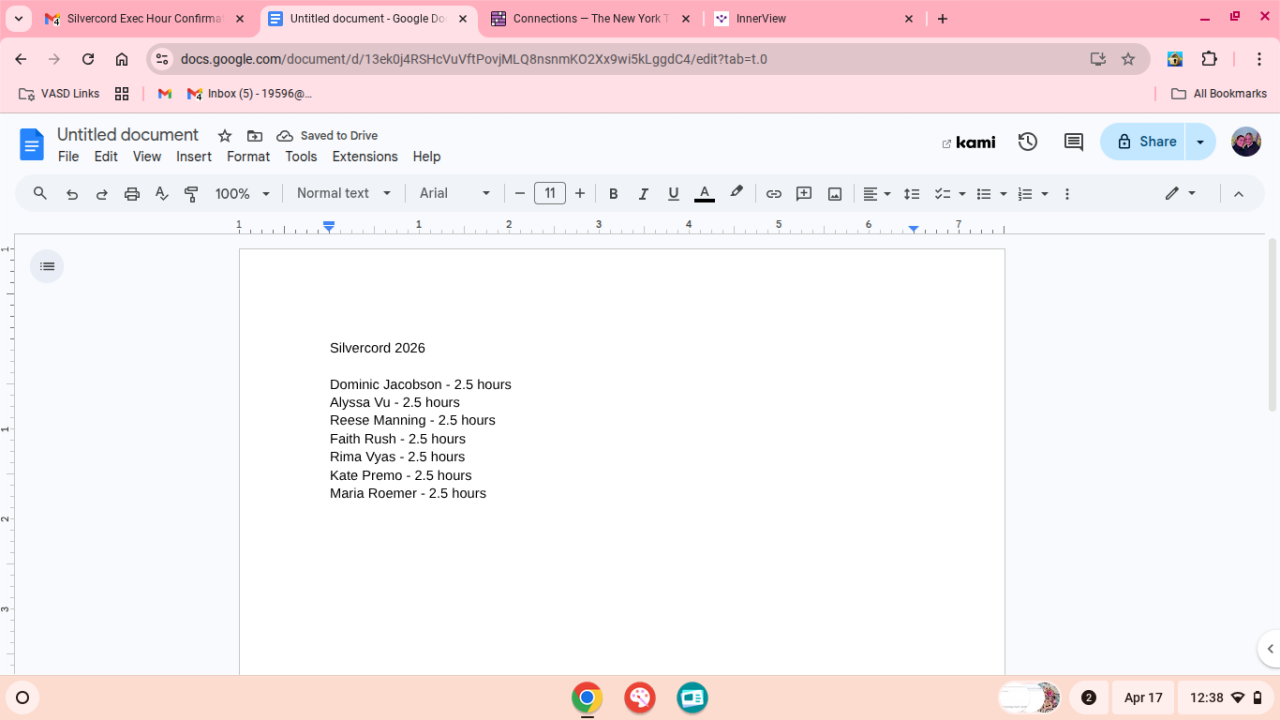Open the Share options dropdown arrow
This screenshot has width=1280, height=720.
tap(1200, 142)
